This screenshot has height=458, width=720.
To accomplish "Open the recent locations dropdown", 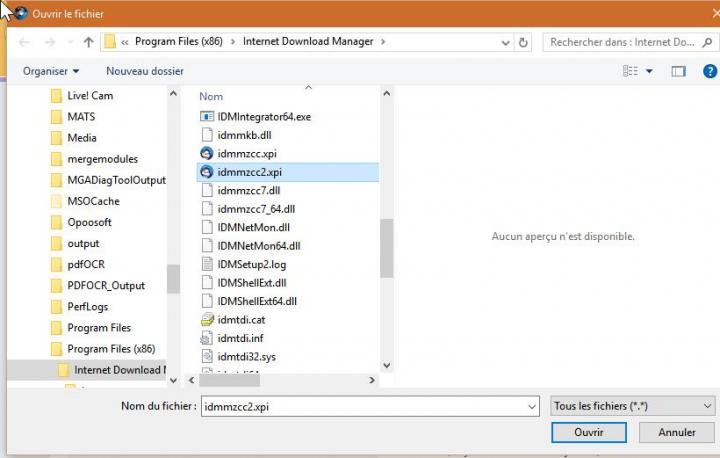I will click(70, 42).
